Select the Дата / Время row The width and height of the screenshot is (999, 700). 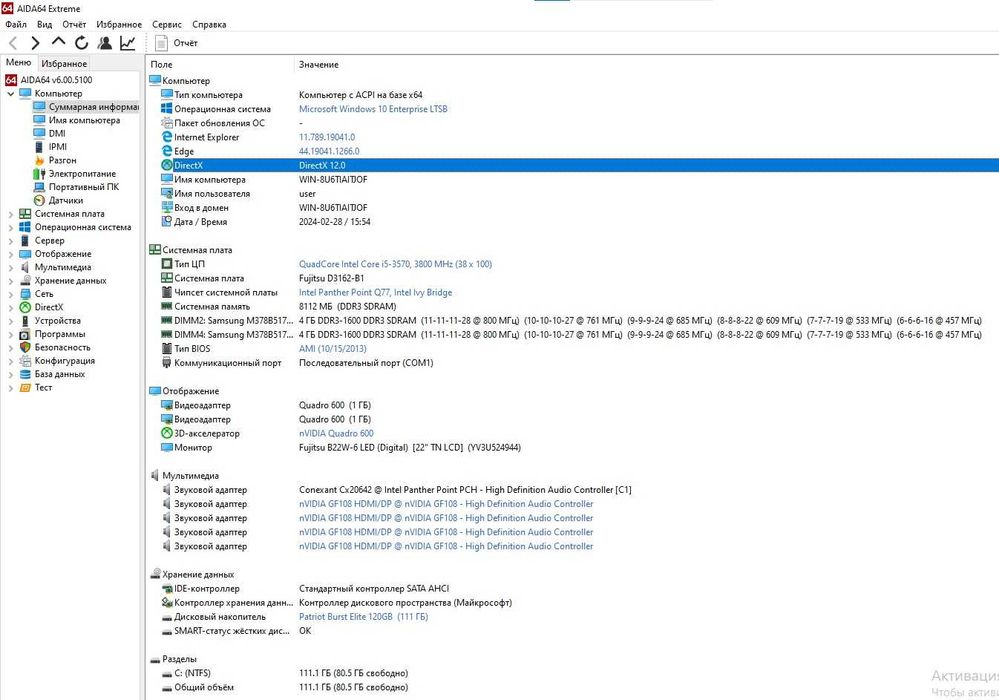[573, 222]
